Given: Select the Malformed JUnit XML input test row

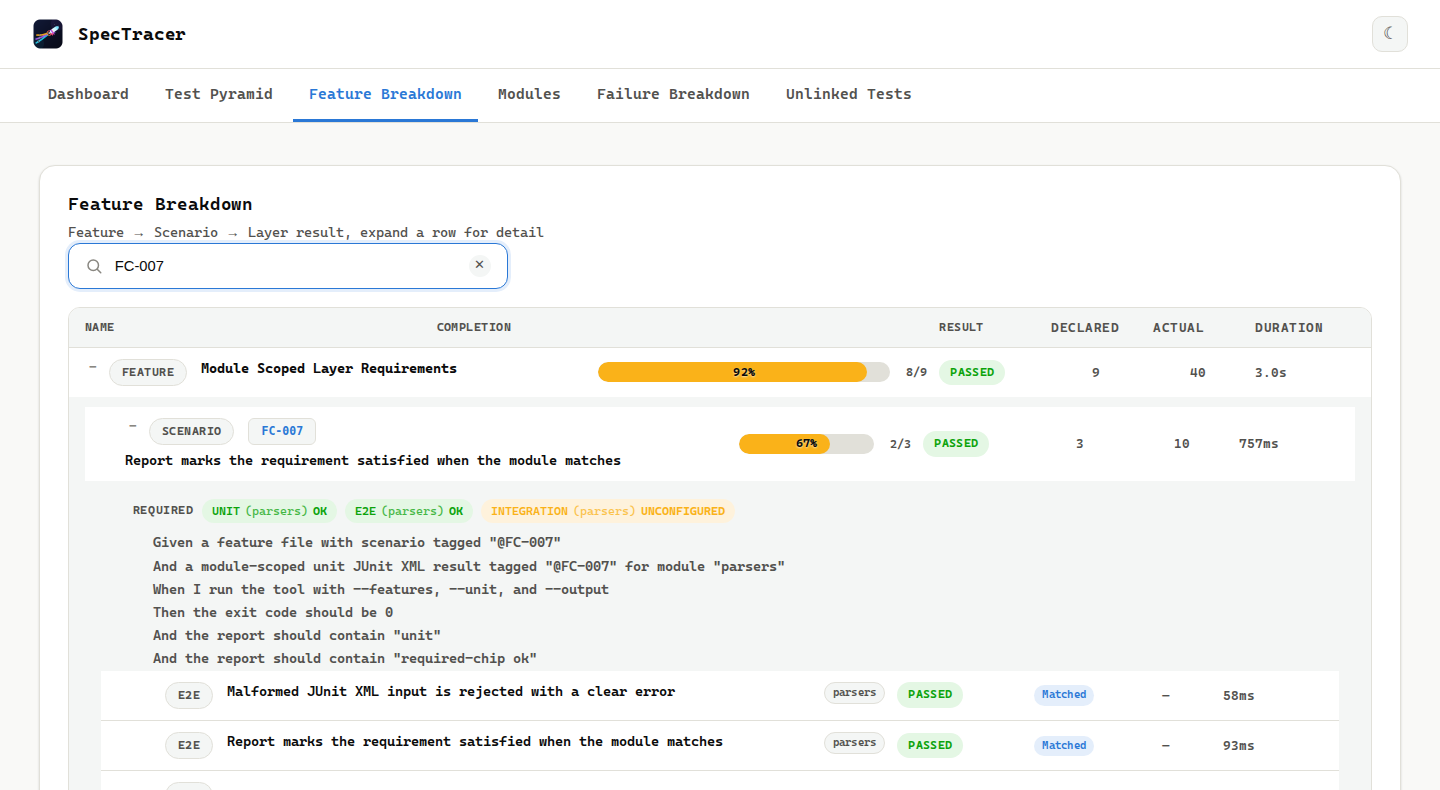Looking at the screenshot, I should tap(720, 695).
